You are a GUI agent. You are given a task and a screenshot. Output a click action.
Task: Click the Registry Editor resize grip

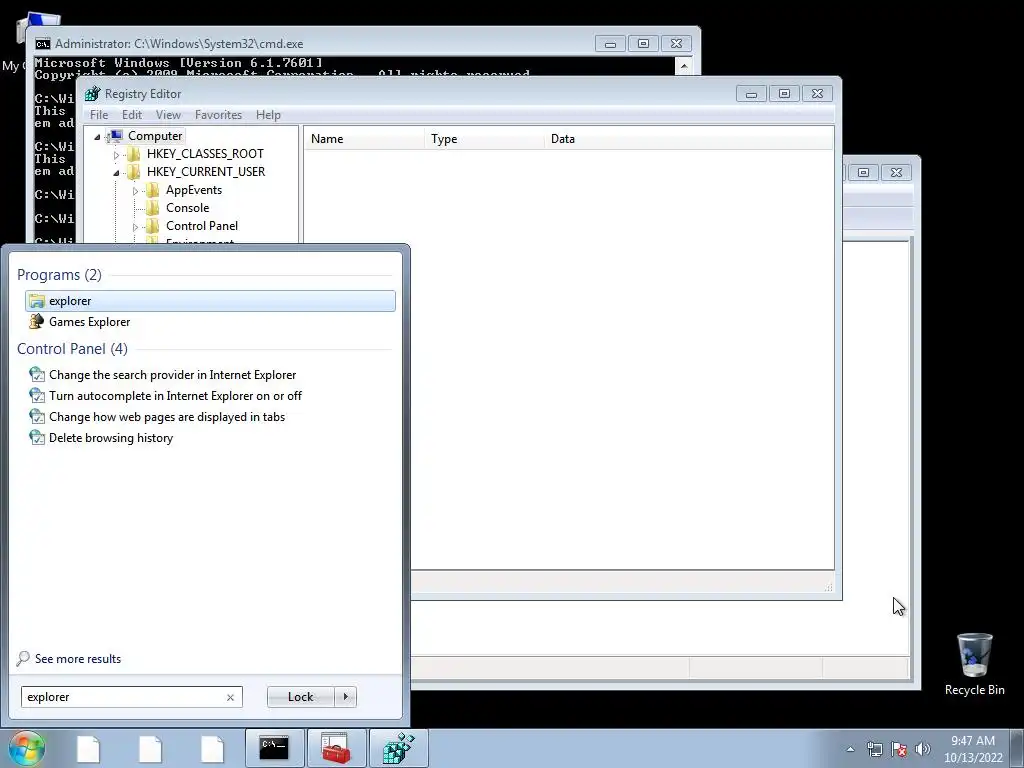click(x=828, y=587)
